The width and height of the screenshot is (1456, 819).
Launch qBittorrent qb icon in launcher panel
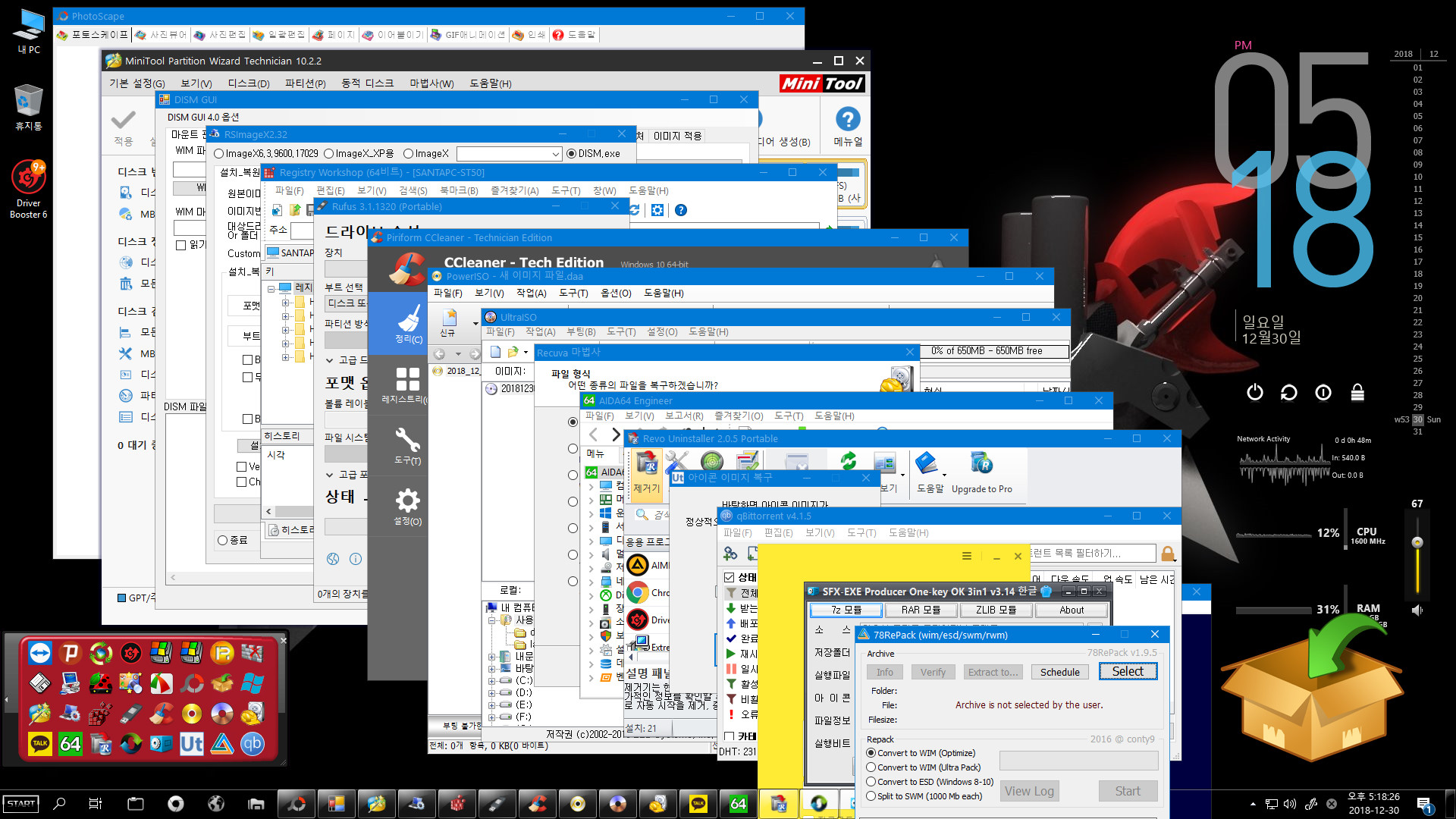point(252,744)
